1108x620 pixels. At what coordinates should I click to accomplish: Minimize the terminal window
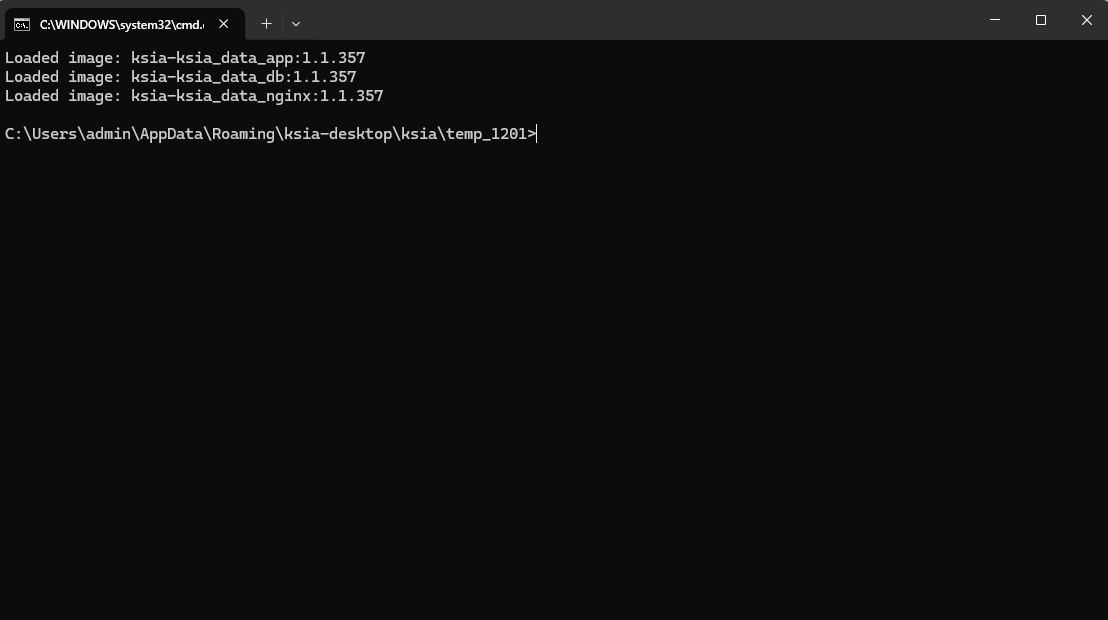[x=995, y=20]
